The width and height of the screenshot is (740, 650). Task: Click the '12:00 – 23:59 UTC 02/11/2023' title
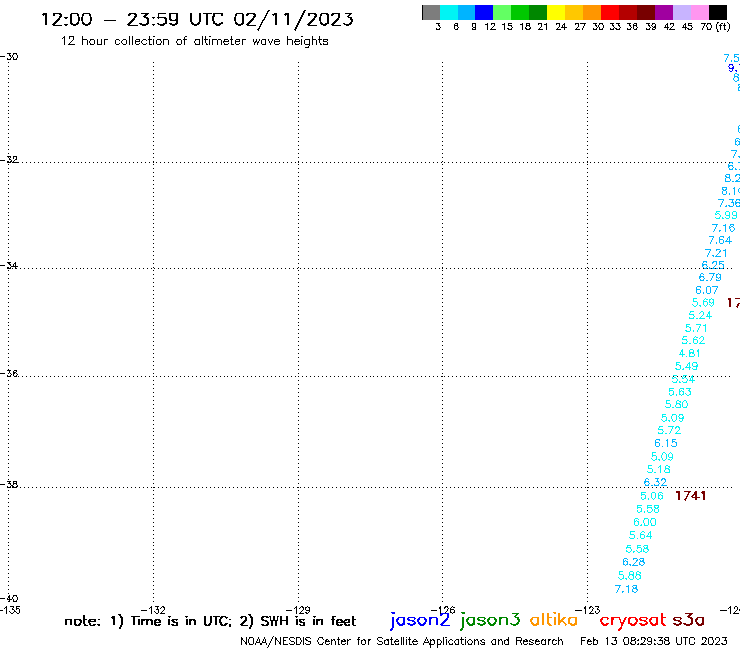197,20
